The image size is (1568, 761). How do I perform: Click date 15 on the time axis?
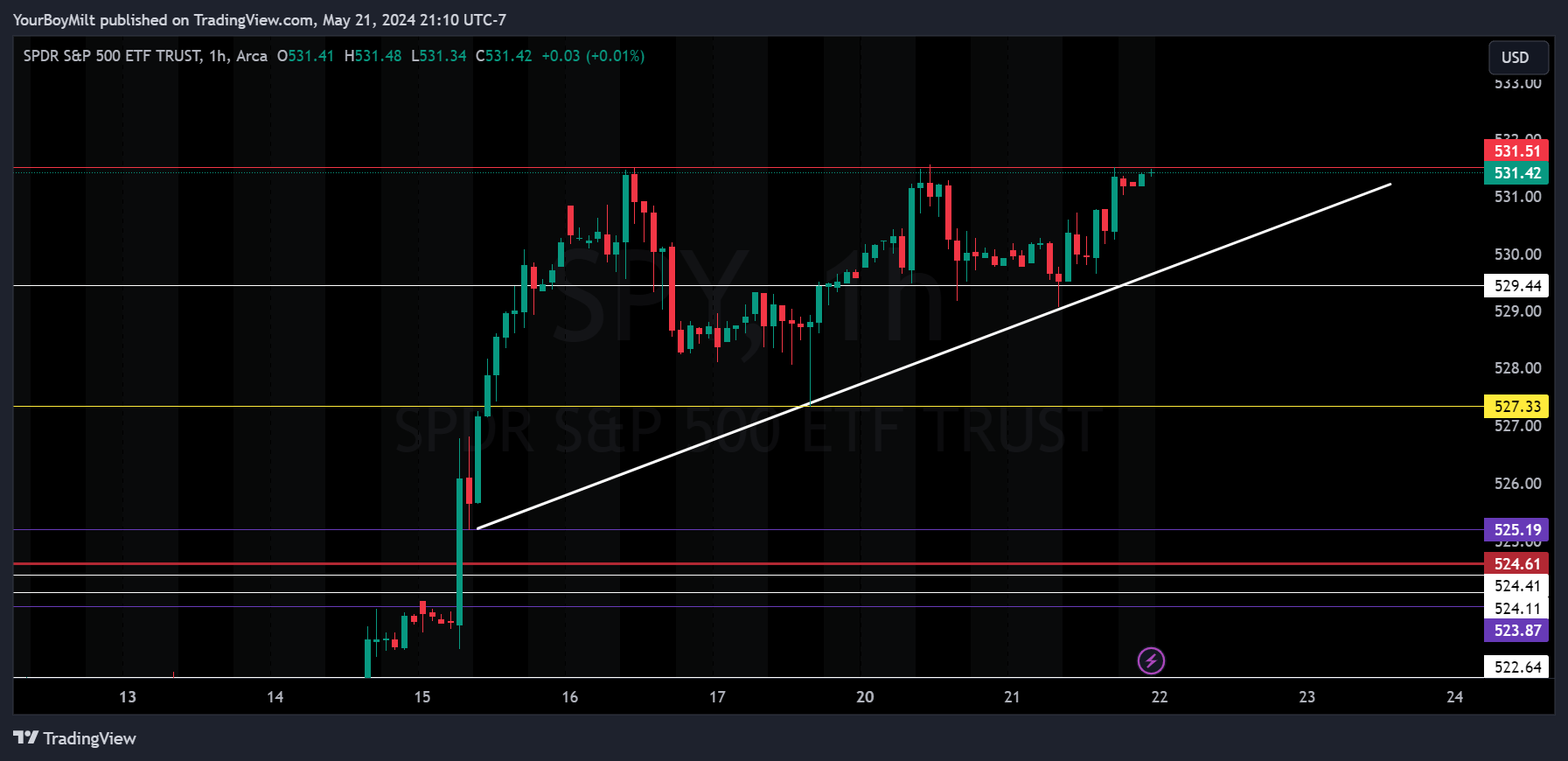coord(422,697)
